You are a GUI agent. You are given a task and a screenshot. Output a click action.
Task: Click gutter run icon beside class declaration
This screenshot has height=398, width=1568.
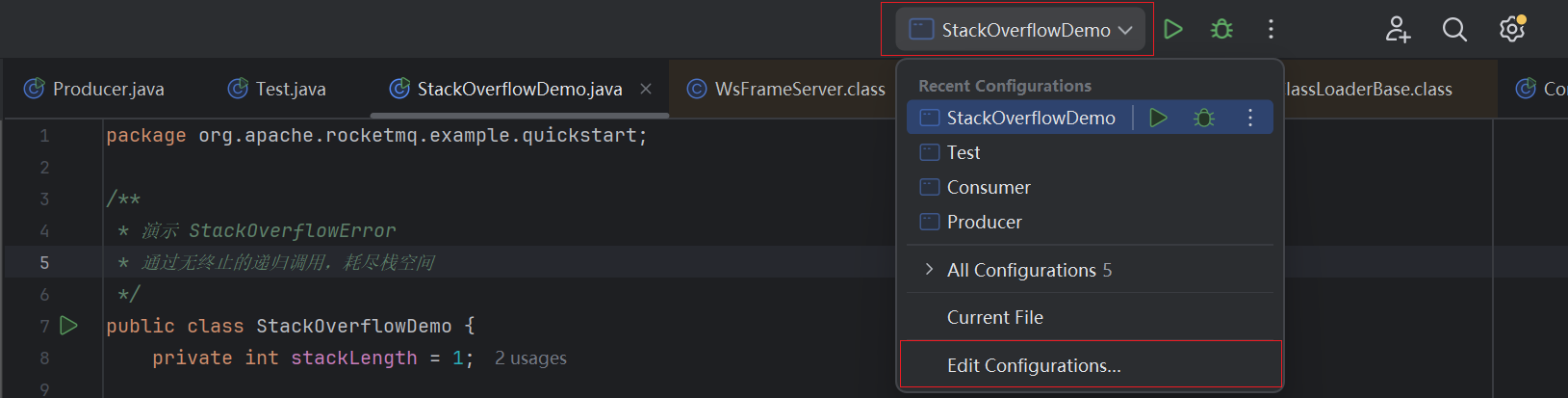click(69, 326)
